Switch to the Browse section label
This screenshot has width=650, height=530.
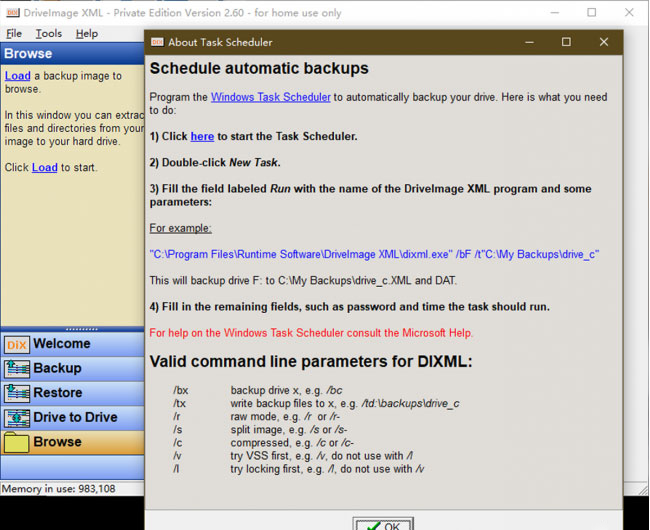pos(57,441)
